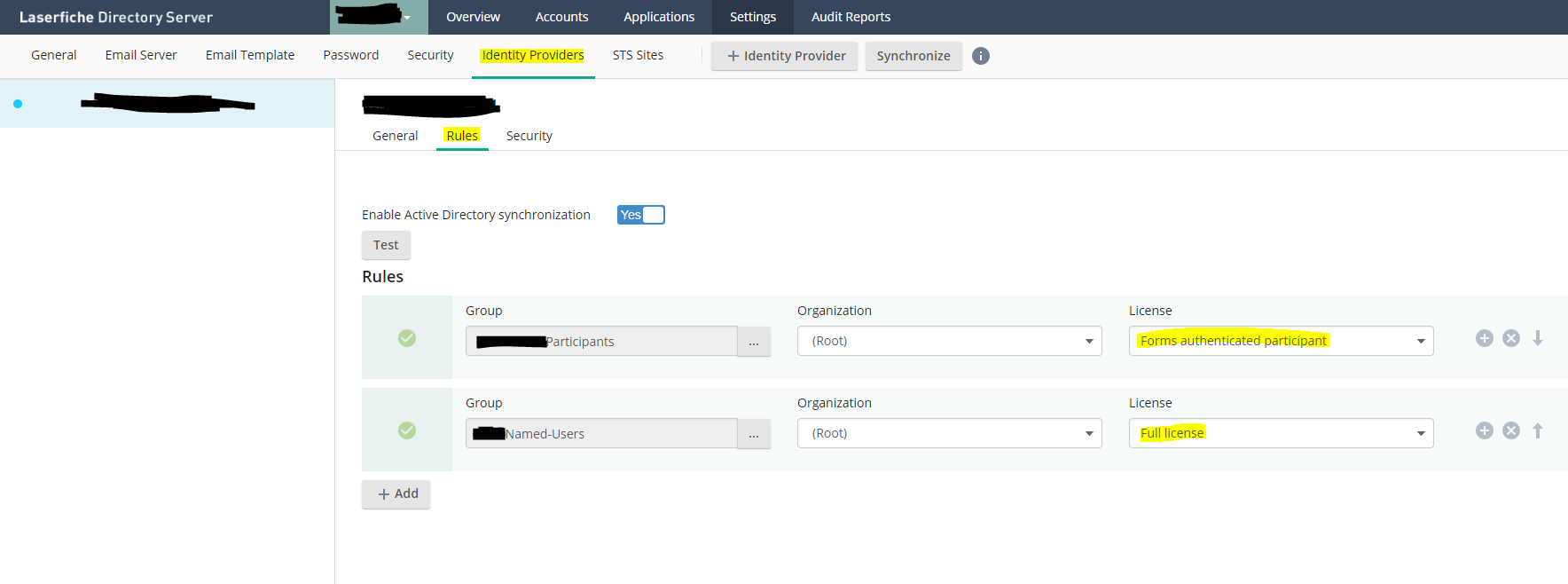Toggle Enable Active Directory synchronization switch
The image size is (1568, 584).
point(640,215)
